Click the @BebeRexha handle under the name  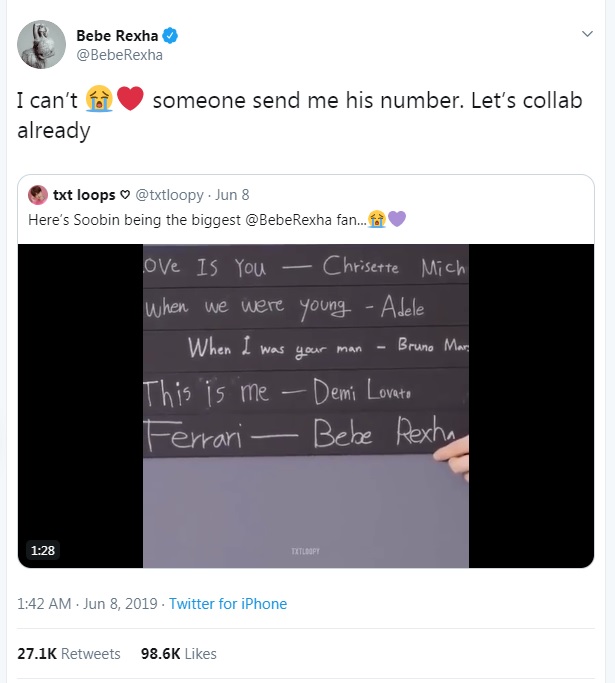coord(119,55)
